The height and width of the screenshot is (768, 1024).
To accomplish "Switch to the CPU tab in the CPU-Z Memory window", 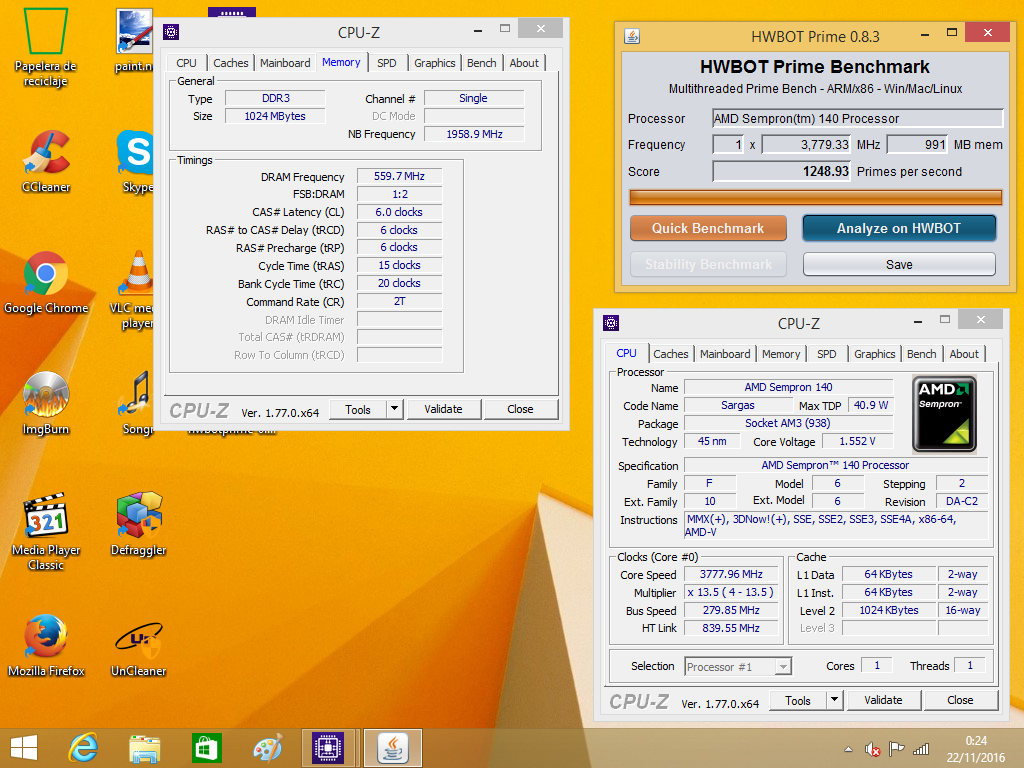I will tap(186, 63).
